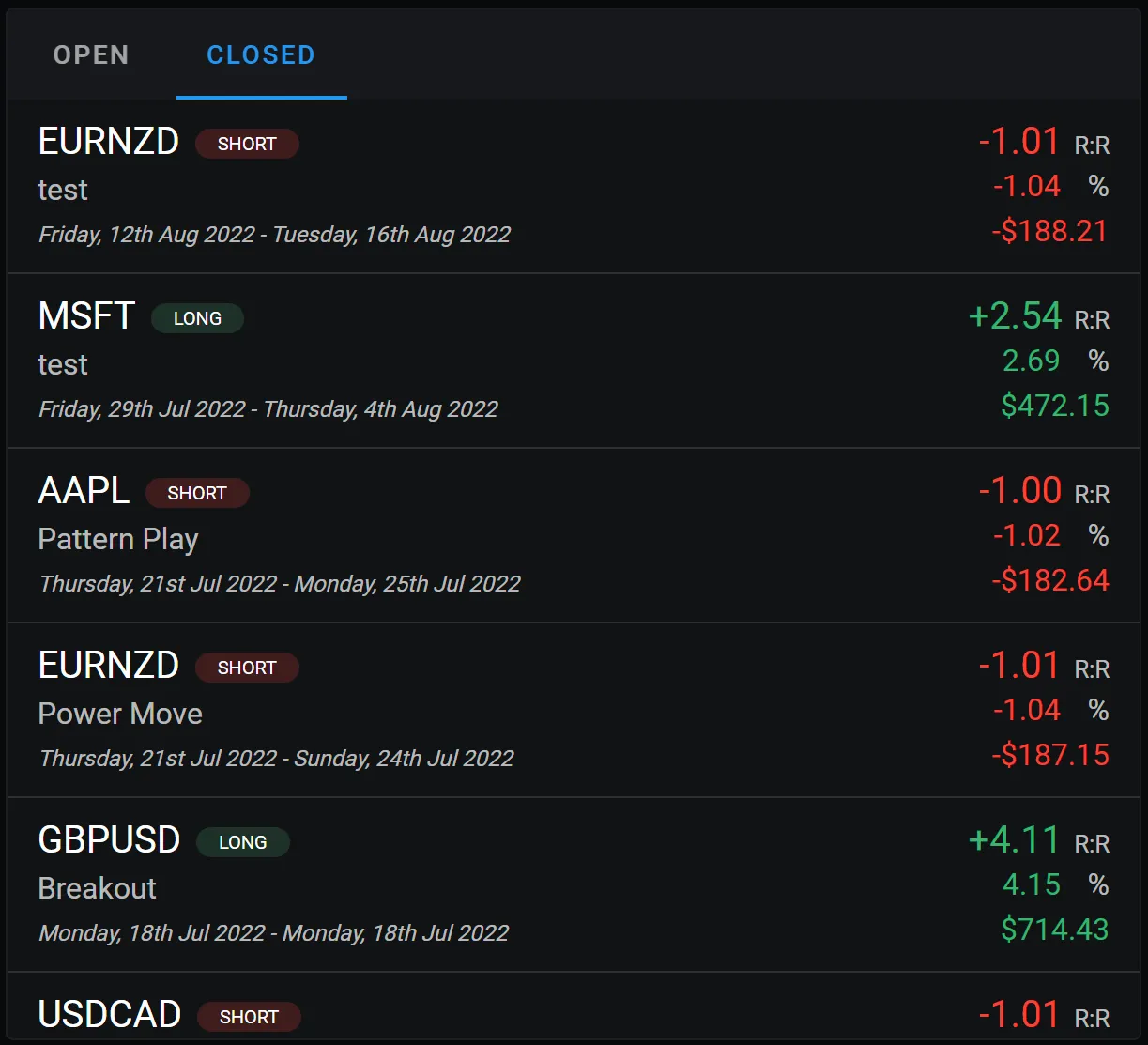Click the $714.43 profit amount
1148x1045 pixels.
(1055, 930)
